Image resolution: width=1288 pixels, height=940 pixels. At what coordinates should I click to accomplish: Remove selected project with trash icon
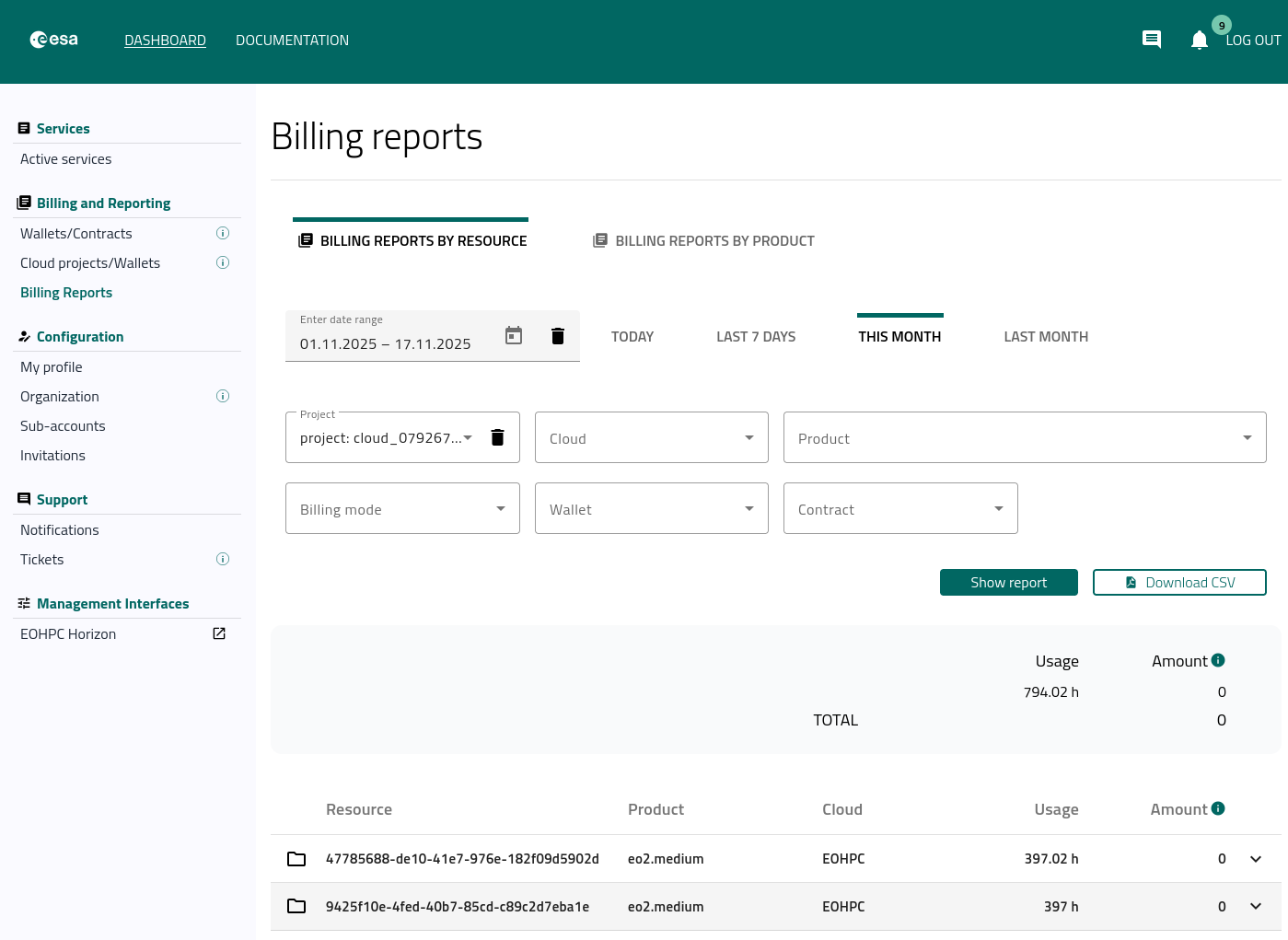pyautogui.click(x=497, y=437)
